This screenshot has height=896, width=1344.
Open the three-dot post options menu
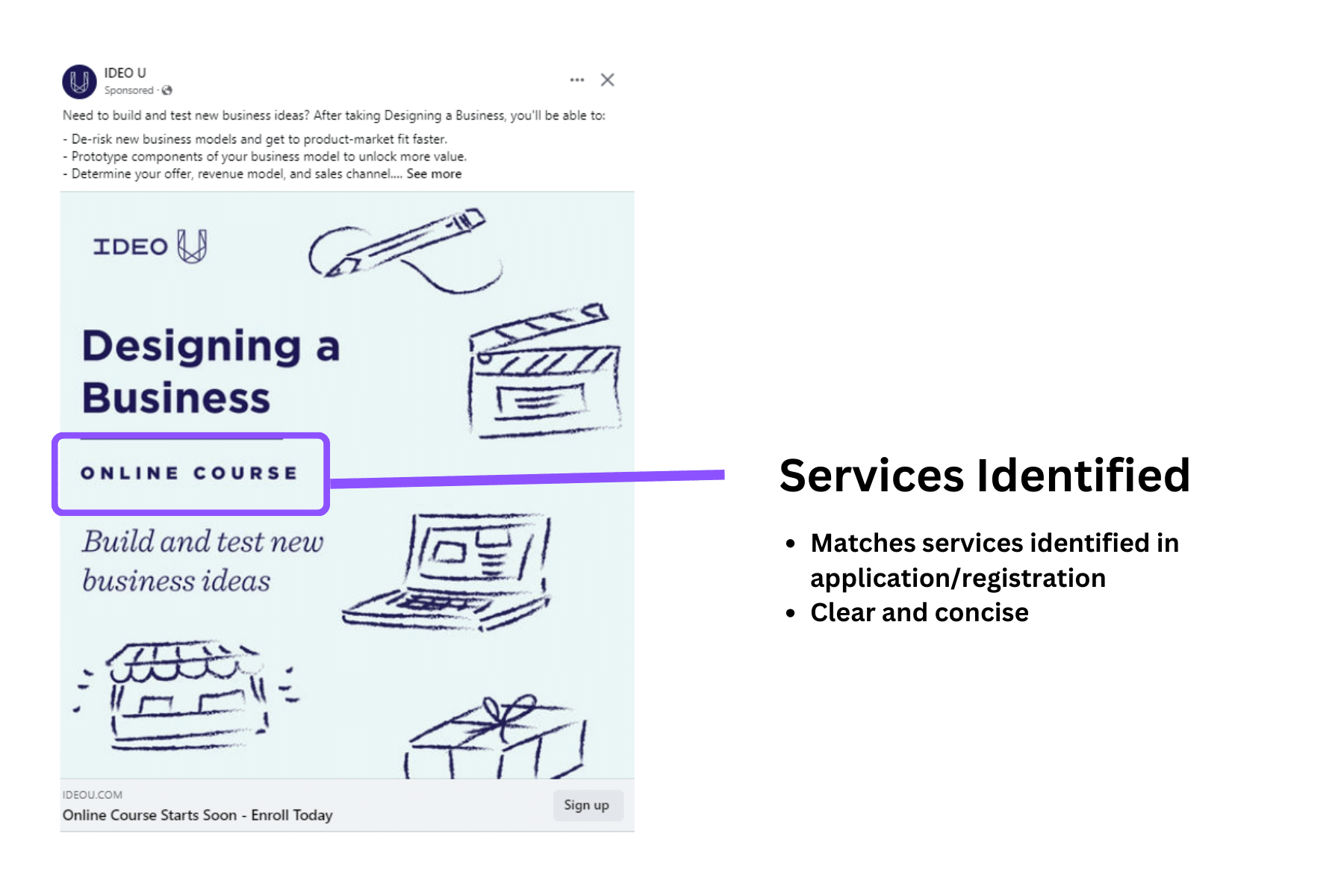pos(576,80)
